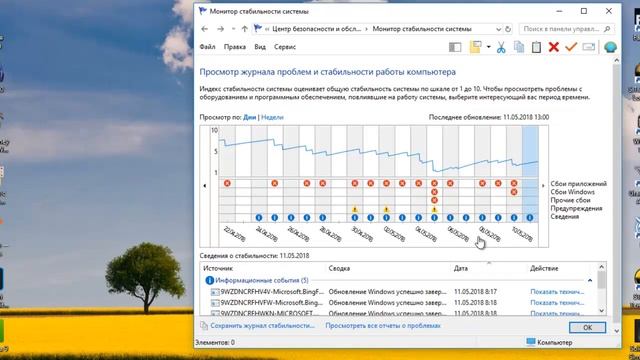Toggle the preview pane toolbar icon
Image resolution: width=640 pixels, height=360 pixels.
(455, 47)
